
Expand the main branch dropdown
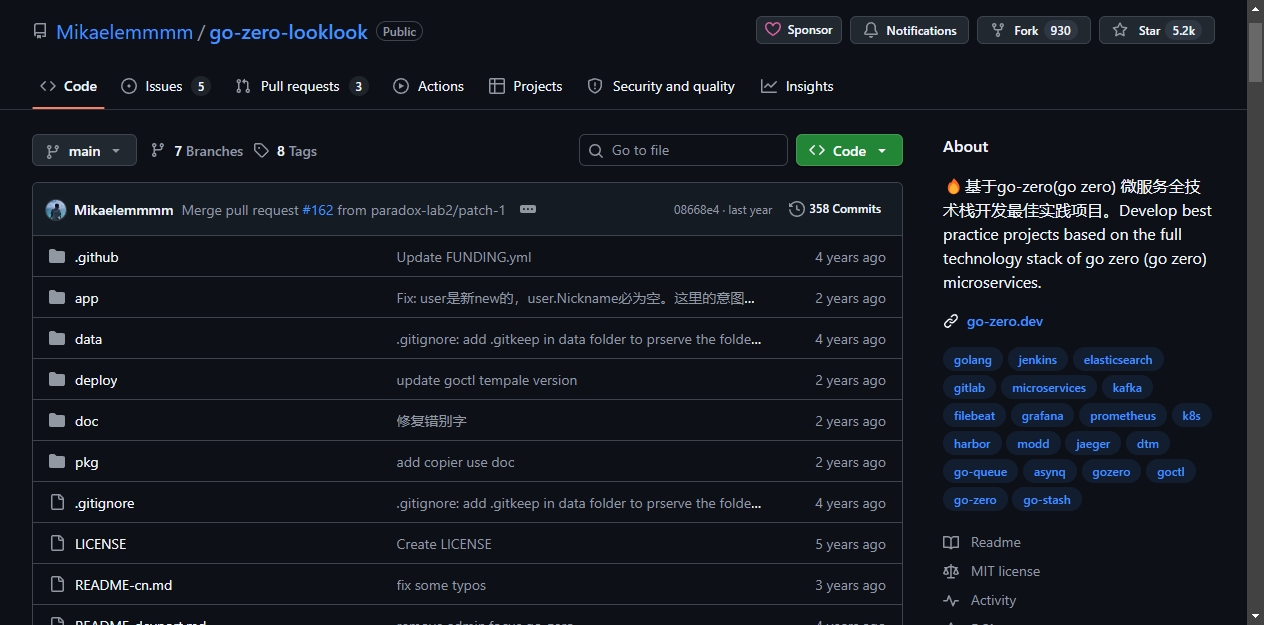click(x=84, y=151)
